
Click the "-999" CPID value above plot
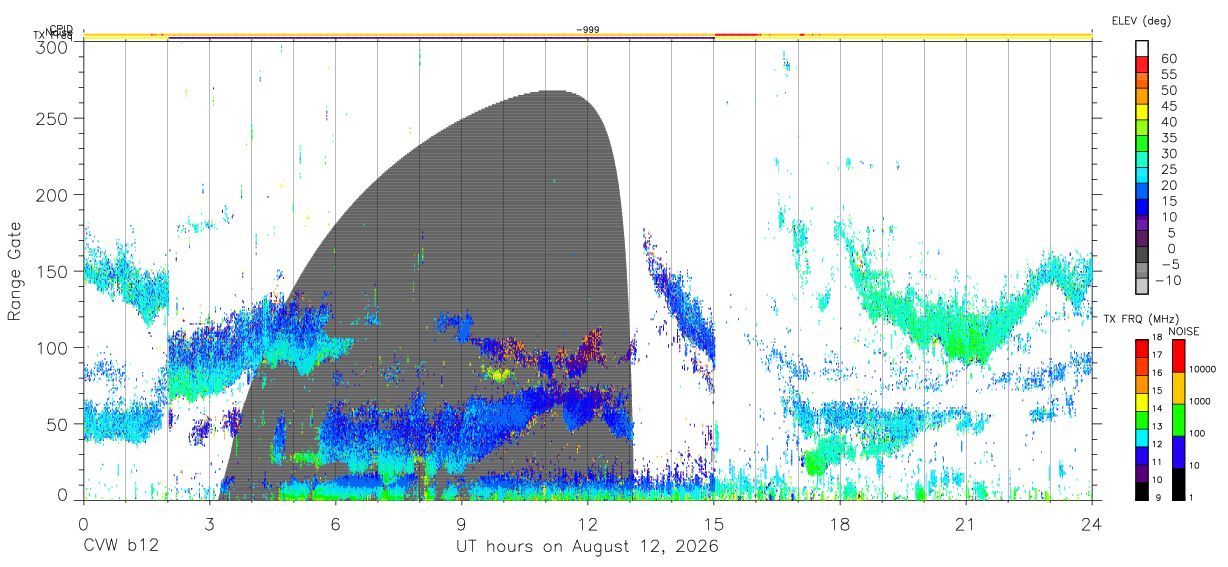click(x=588, y=30)
